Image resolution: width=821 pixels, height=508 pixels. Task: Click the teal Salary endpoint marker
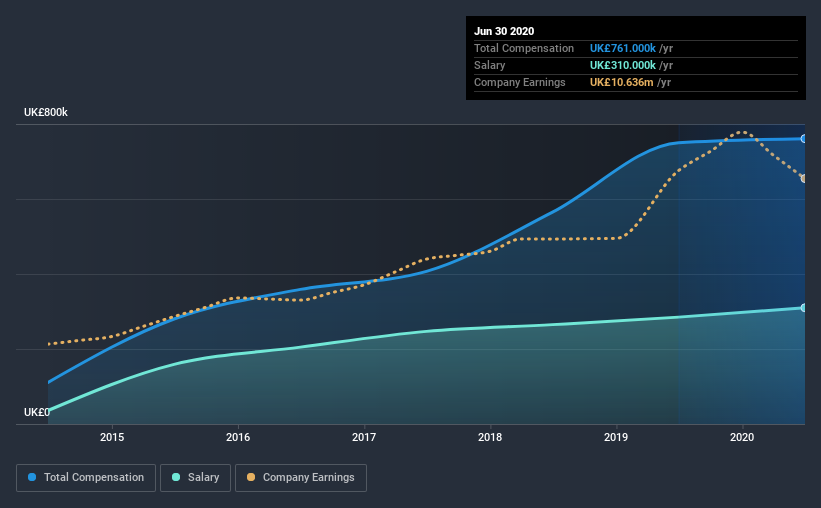(x=803, y=308)
